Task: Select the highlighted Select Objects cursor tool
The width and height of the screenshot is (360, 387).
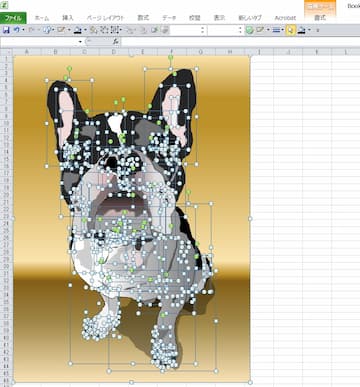Action: [x=290, y=30]
